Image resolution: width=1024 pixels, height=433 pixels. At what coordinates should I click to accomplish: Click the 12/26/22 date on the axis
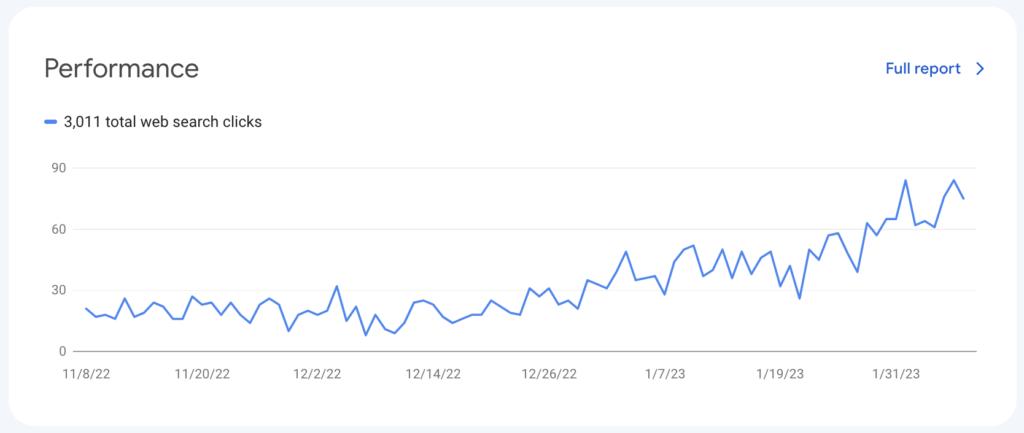pyautogui.click(x=549, y=374)
